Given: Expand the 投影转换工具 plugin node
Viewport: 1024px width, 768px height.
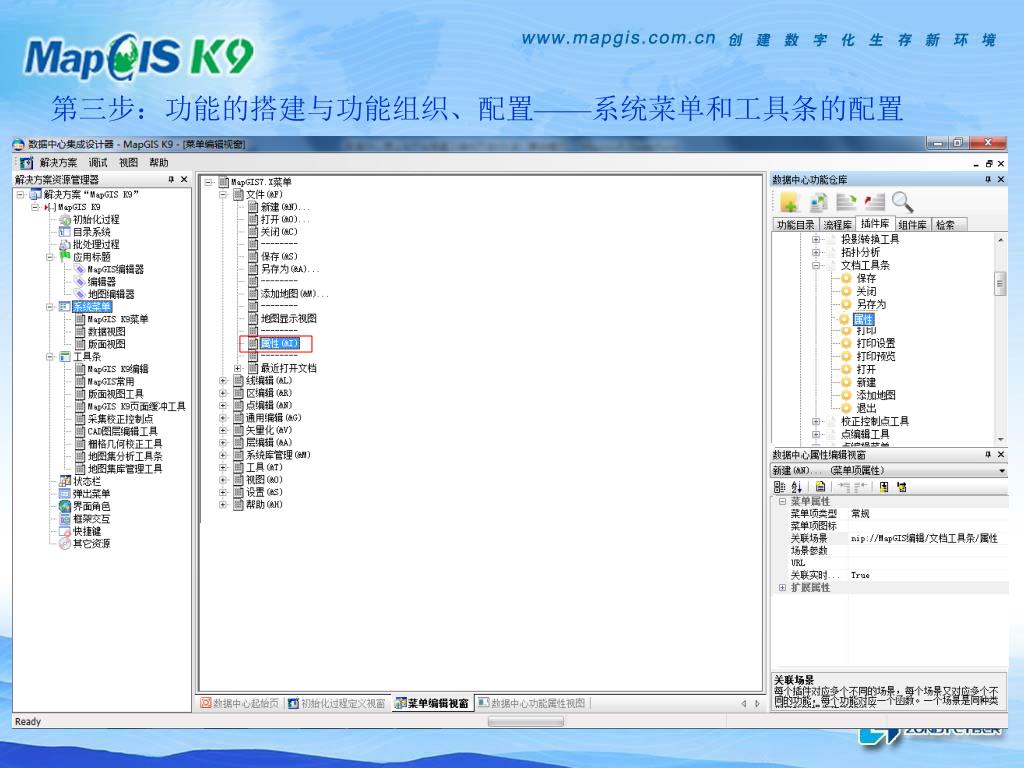Looking at the screenshot, I should (x=816, y=239).
